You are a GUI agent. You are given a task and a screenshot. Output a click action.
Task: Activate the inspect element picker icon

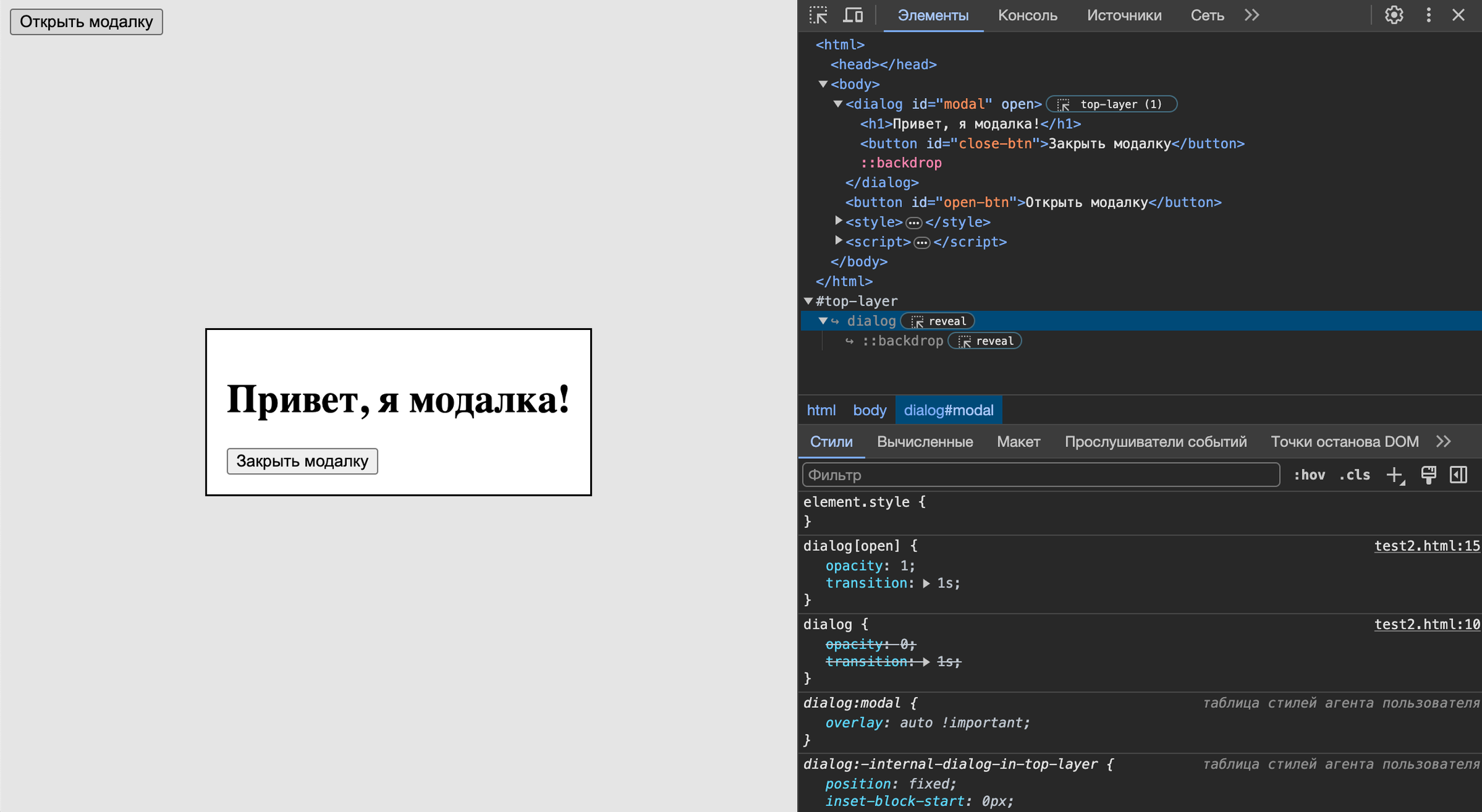818,15
